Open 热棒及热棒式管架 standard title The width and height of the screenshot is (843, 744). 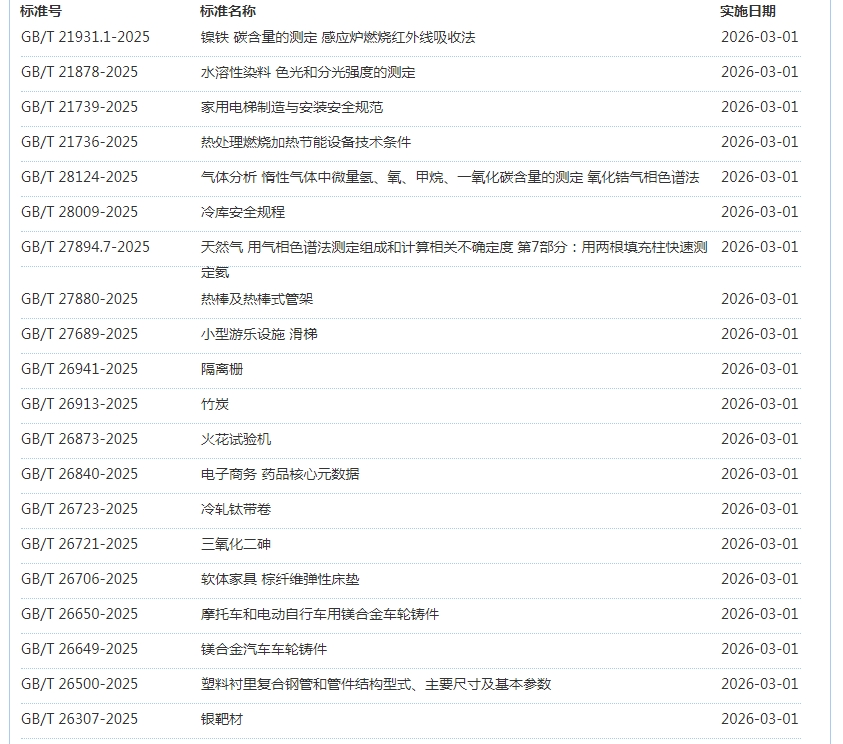(257, 299)
